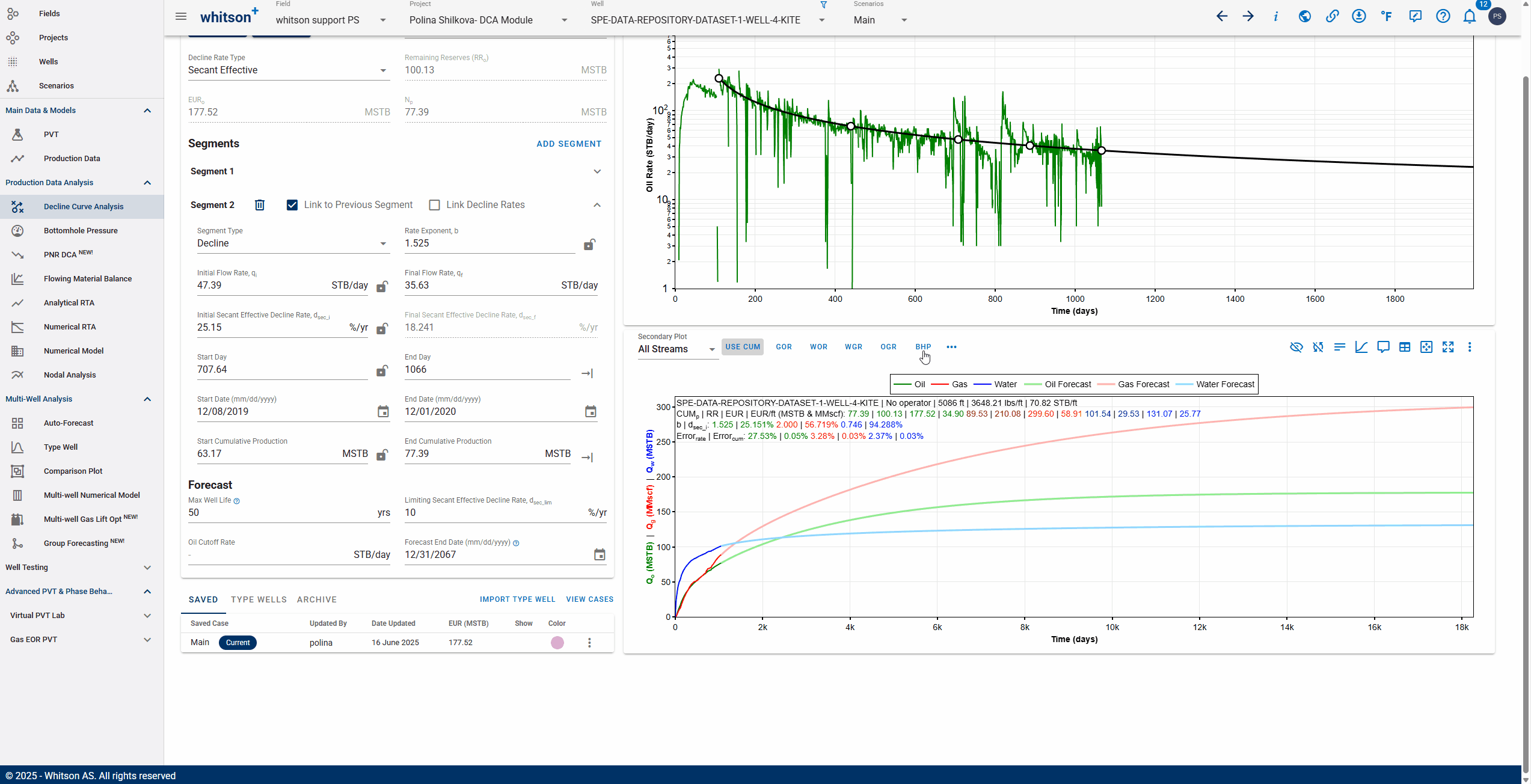Toggle the Initial Flow Rate lock
Image resolution: width=1531 pixels, height=784 pixels.
[x=382, y=286]
